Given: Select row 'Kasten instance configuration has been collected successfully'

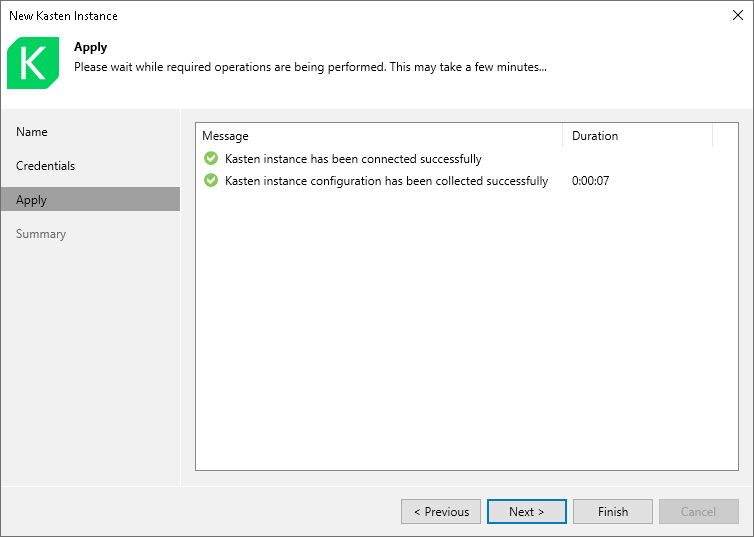Looking at the screenshot, I should (x=466, y=181).
